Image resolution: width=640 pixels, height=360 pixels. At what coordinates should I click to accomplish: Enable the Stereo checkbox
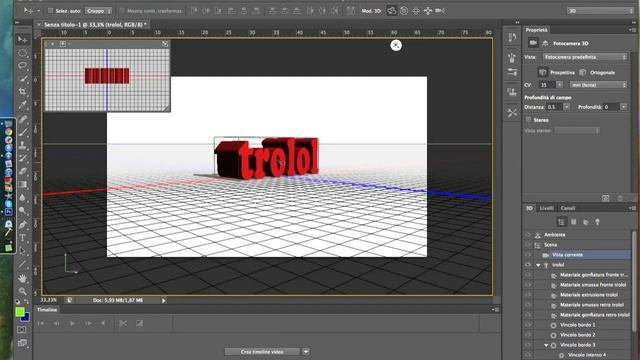click(529, 120)
